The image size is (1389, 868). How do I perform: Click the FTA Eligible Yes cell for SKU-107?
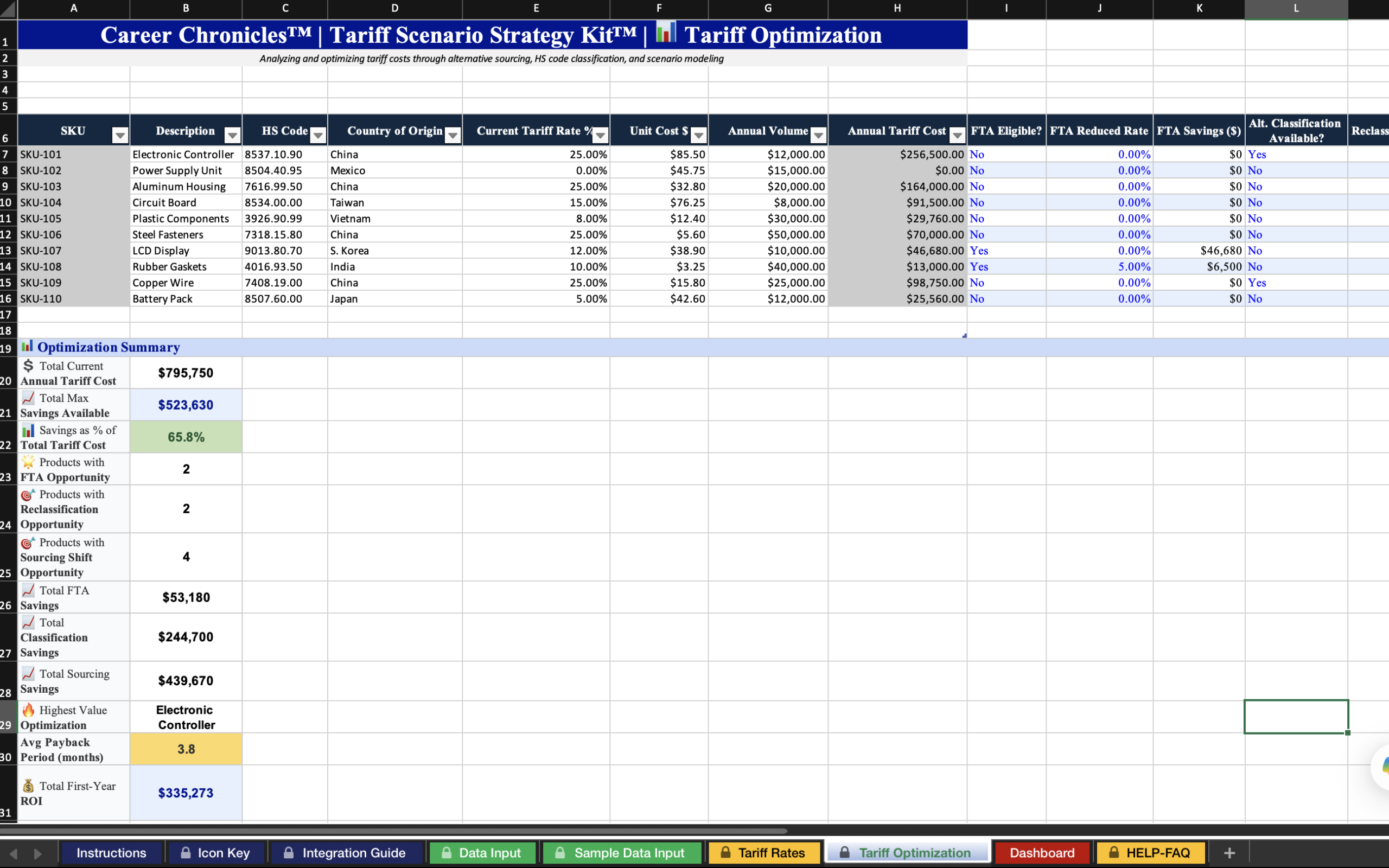click(x=1006, y=251)
